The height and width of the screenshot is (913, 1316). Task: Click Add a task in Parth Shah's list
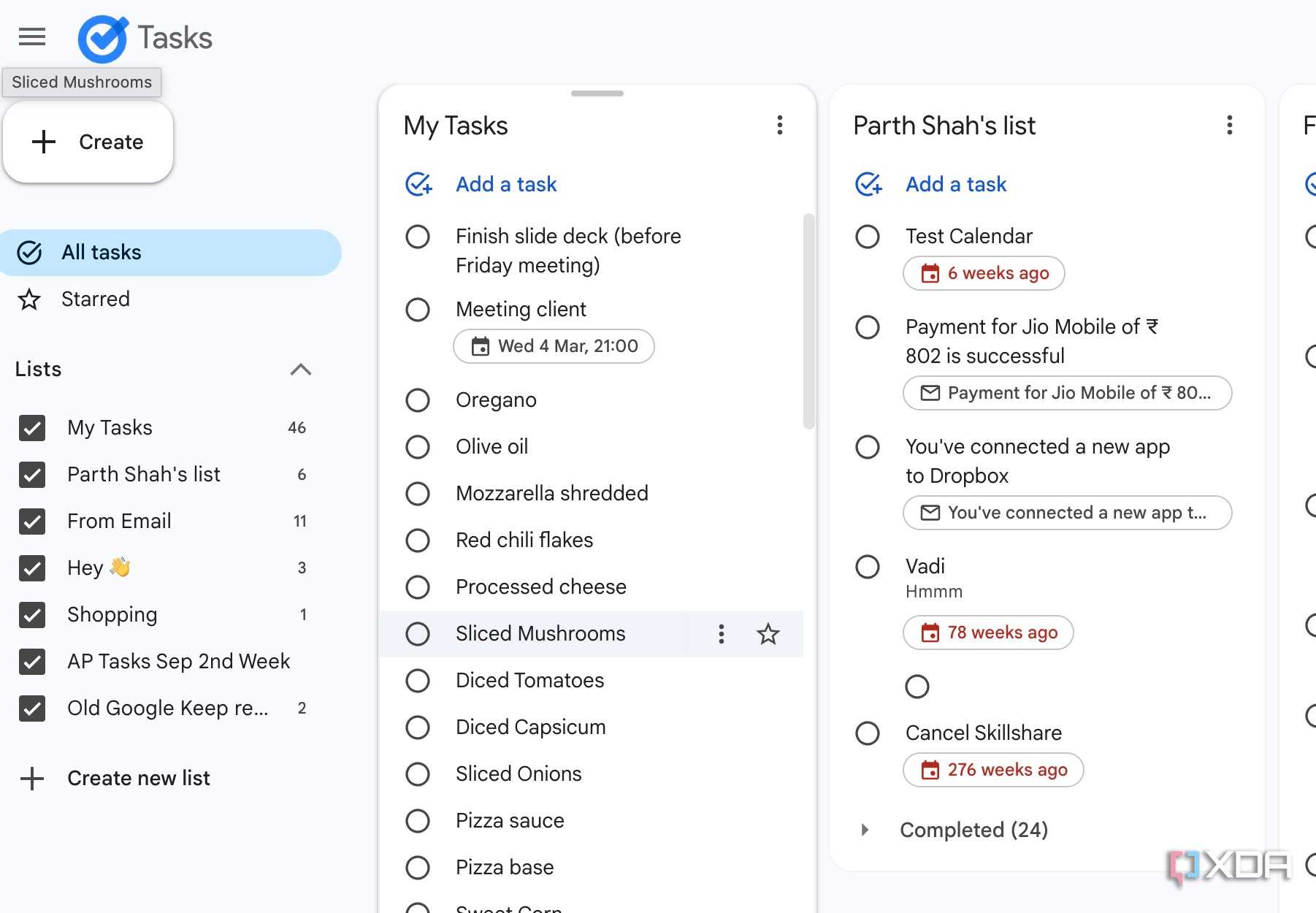pyautogui.click(x=956, y=184)
